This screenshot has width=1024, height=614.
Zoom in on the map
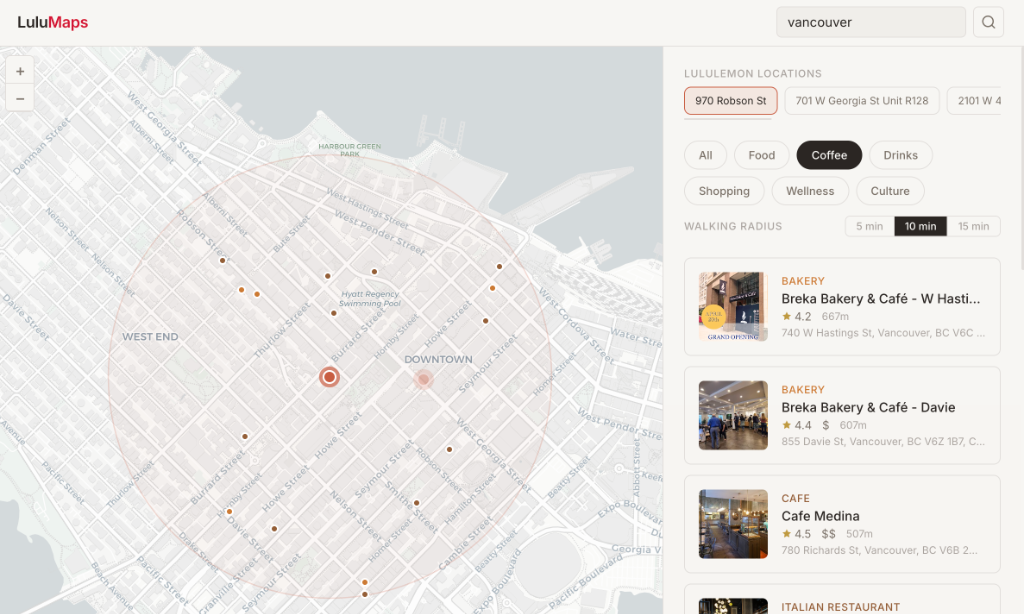pyautogui.click(x=20, y=71)
